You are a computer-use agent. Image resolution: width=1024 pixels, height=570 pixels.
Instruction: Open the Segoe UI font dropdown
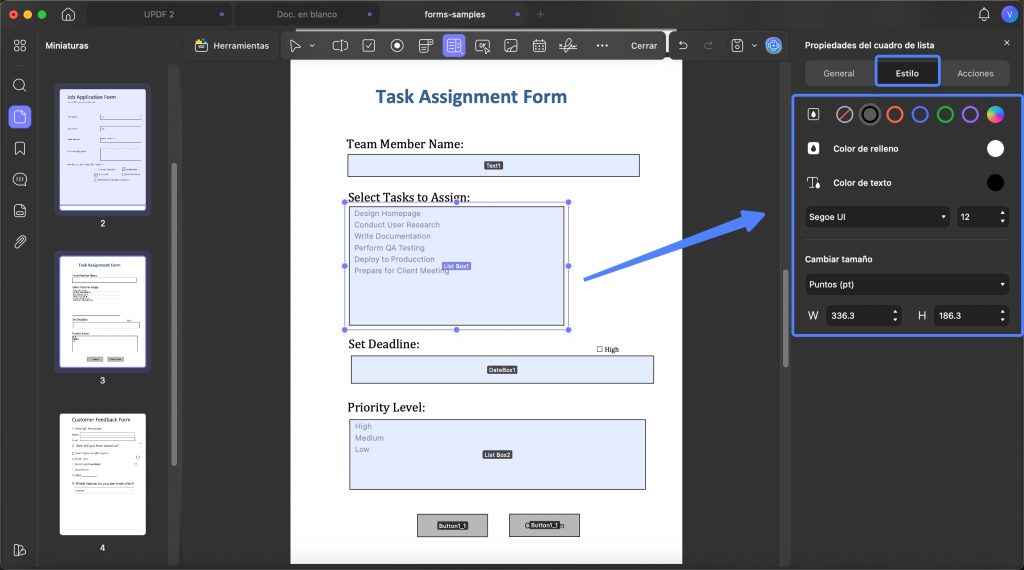876,217
